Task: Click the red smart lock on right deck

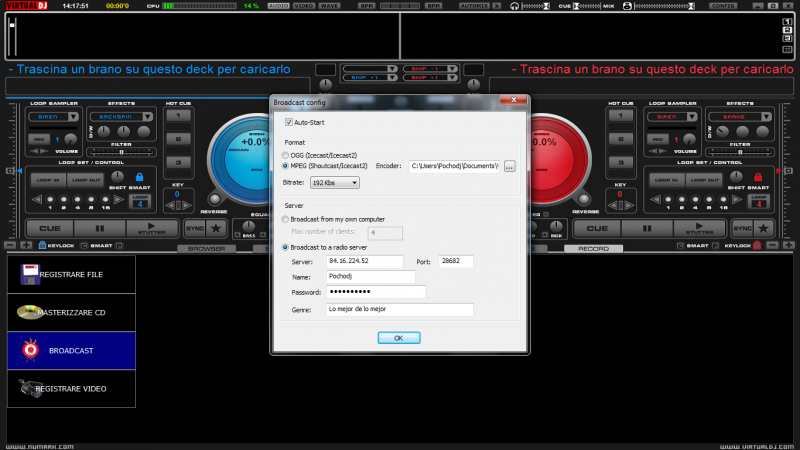Action: coord(758,177)
